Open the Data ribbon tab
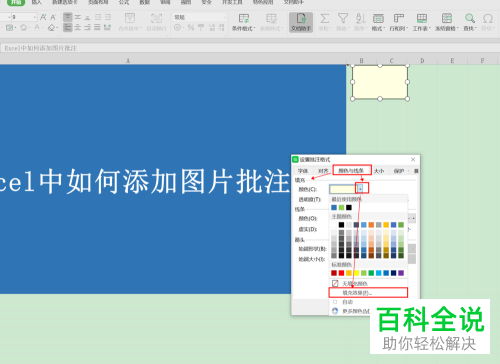The height and width of the screenshot is (364, 500). [x=145, y=2]
